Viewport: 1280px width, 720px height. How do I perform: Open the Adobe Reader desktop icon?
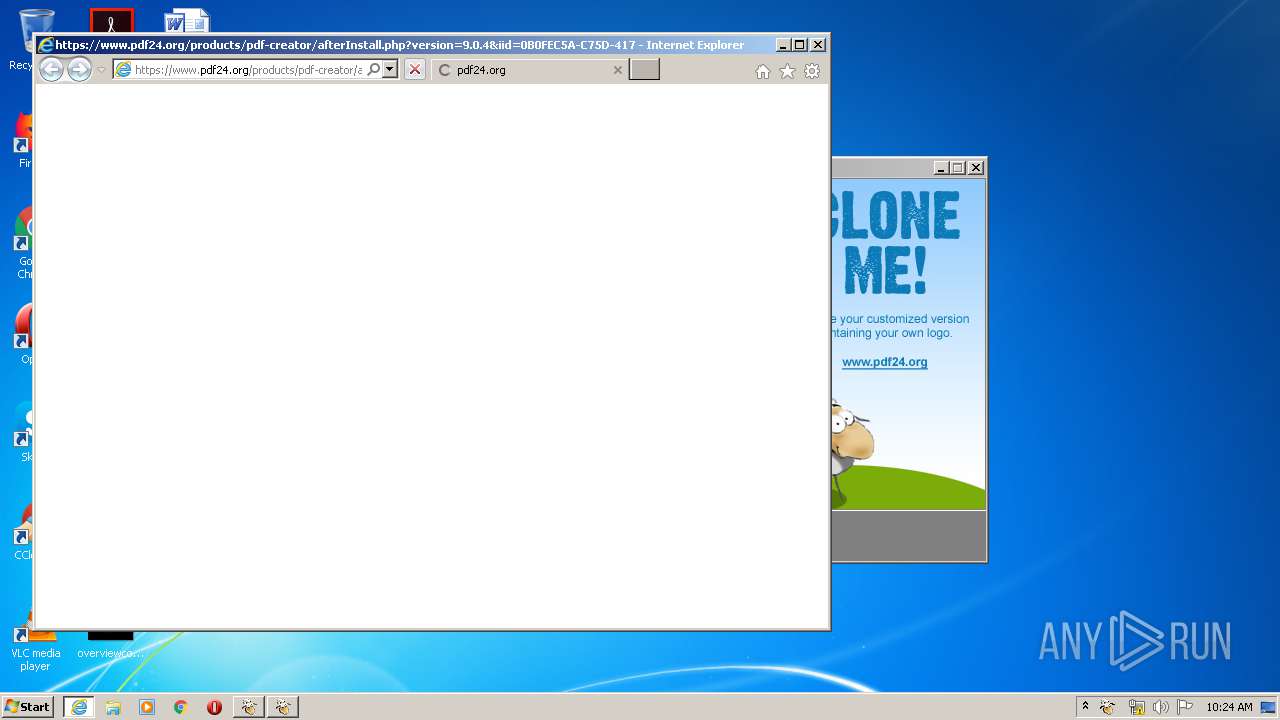pos(111,21)
